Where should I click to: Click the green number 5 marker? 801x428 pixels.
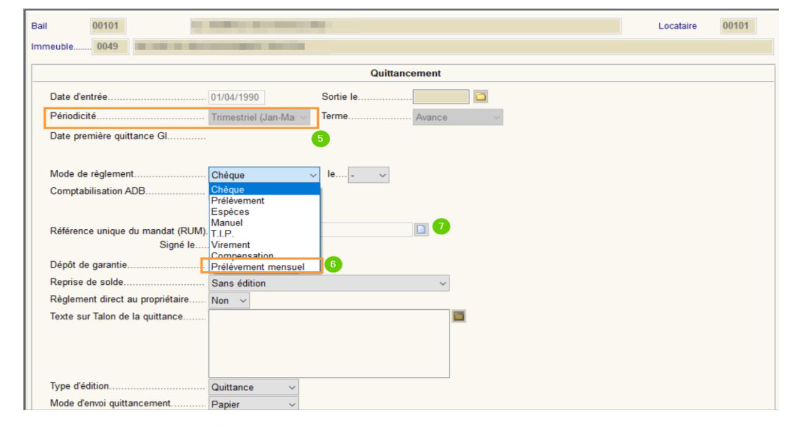[320, 138]
